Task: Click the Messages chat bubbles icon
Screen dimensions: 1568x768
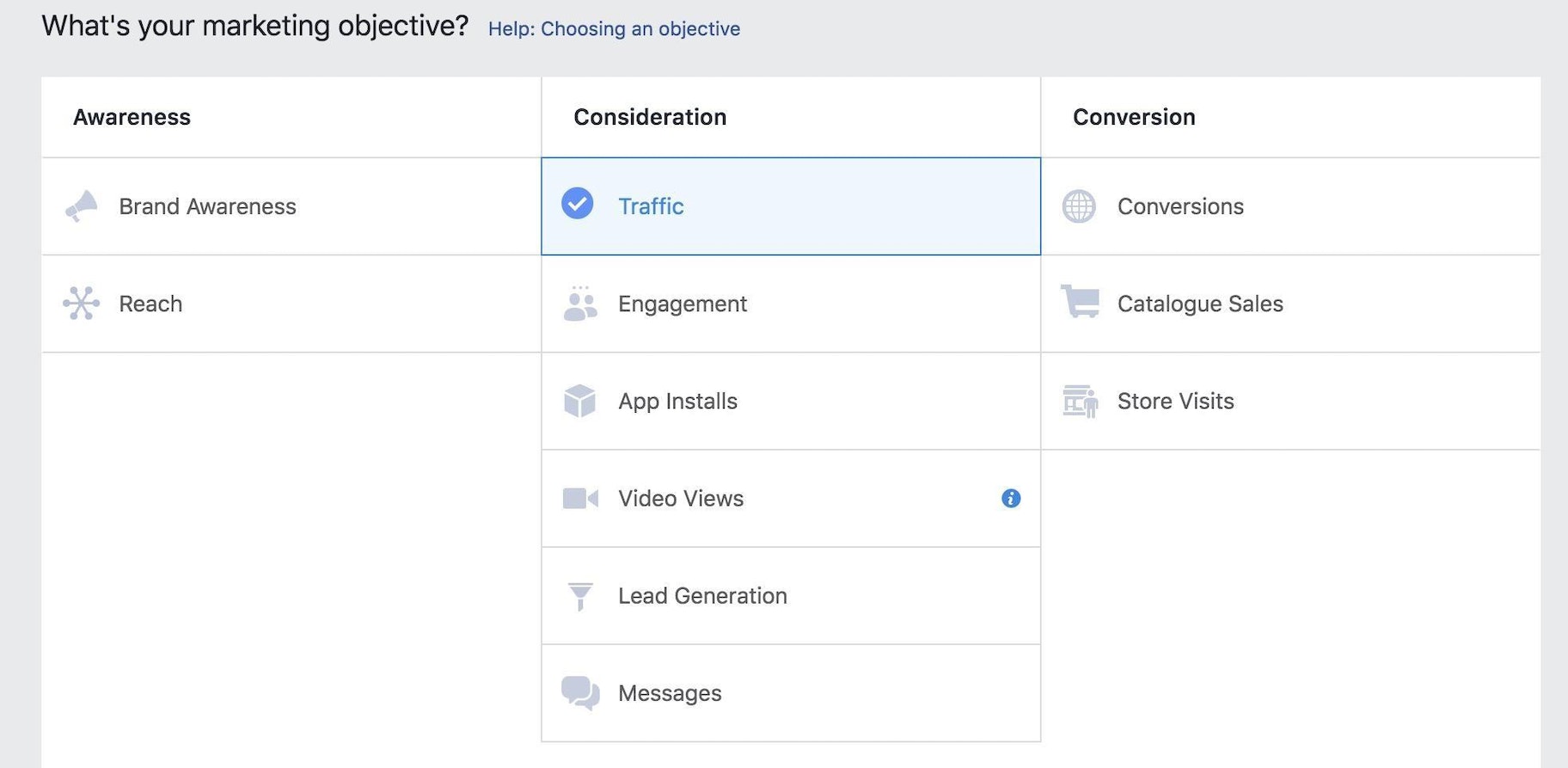Action: (x=580, y=692)
